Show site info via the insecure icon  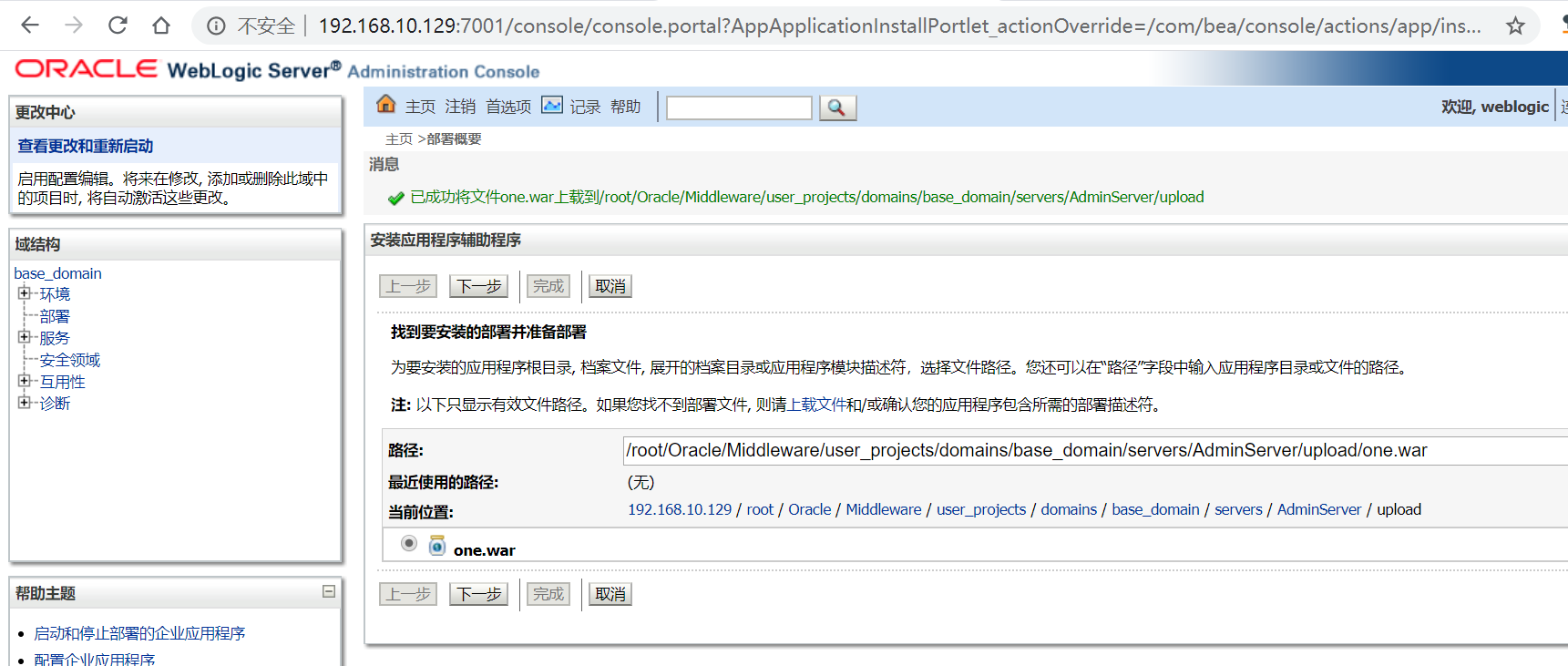(x=216, y=26)
